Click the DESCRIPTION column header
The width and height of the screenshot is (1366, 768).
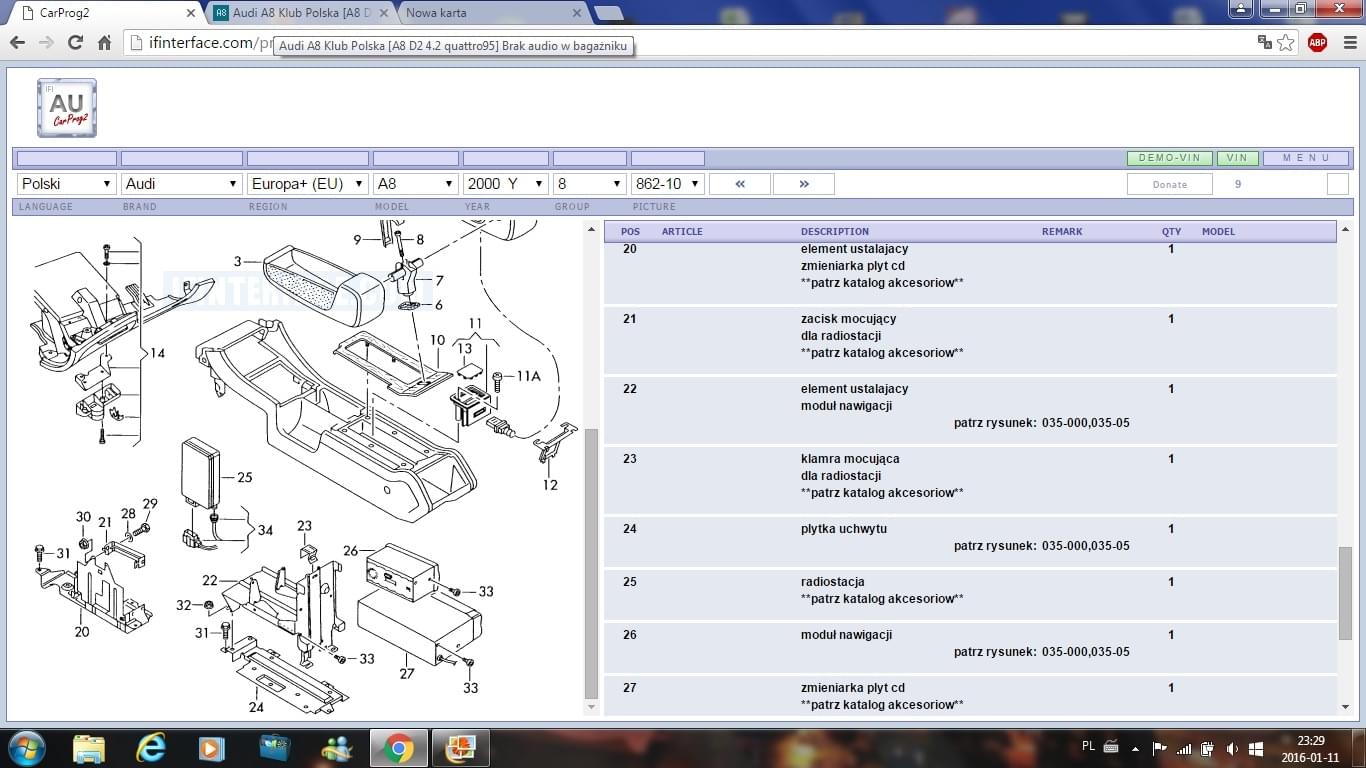coord(835,231)
